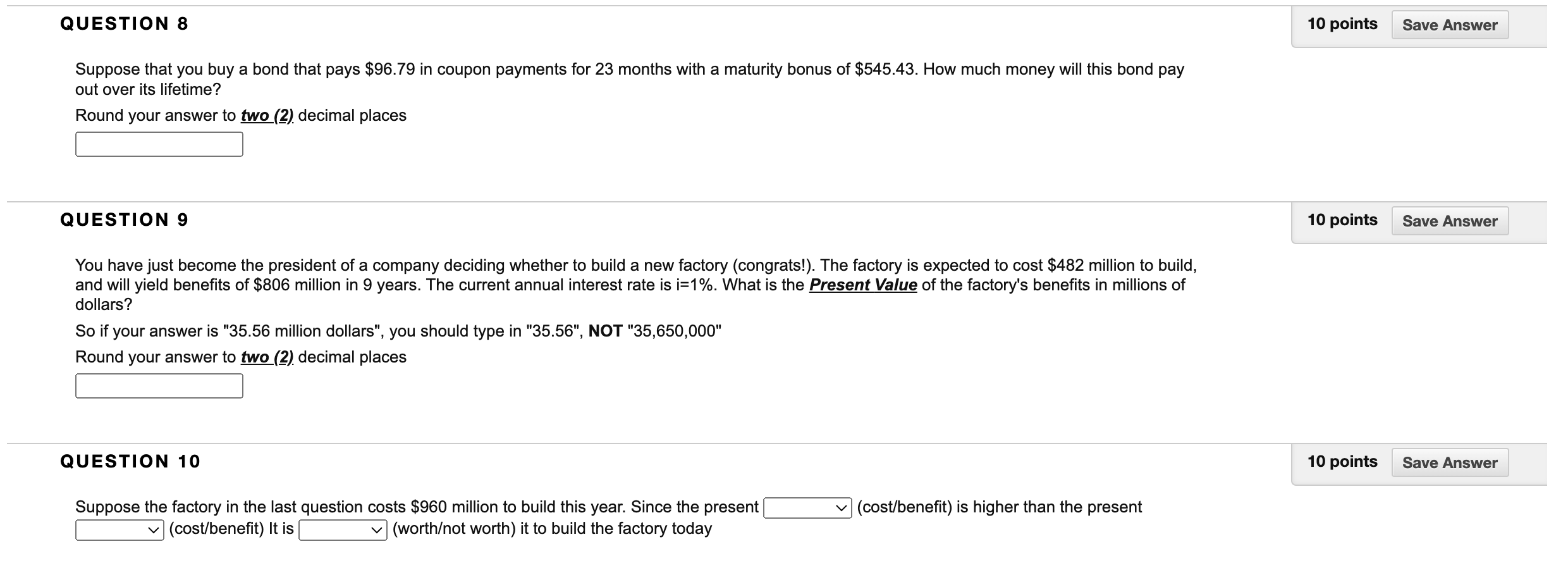Click Save Answer for Question 10
This screenshot has height=563, width=1568.
(1449, 462)
